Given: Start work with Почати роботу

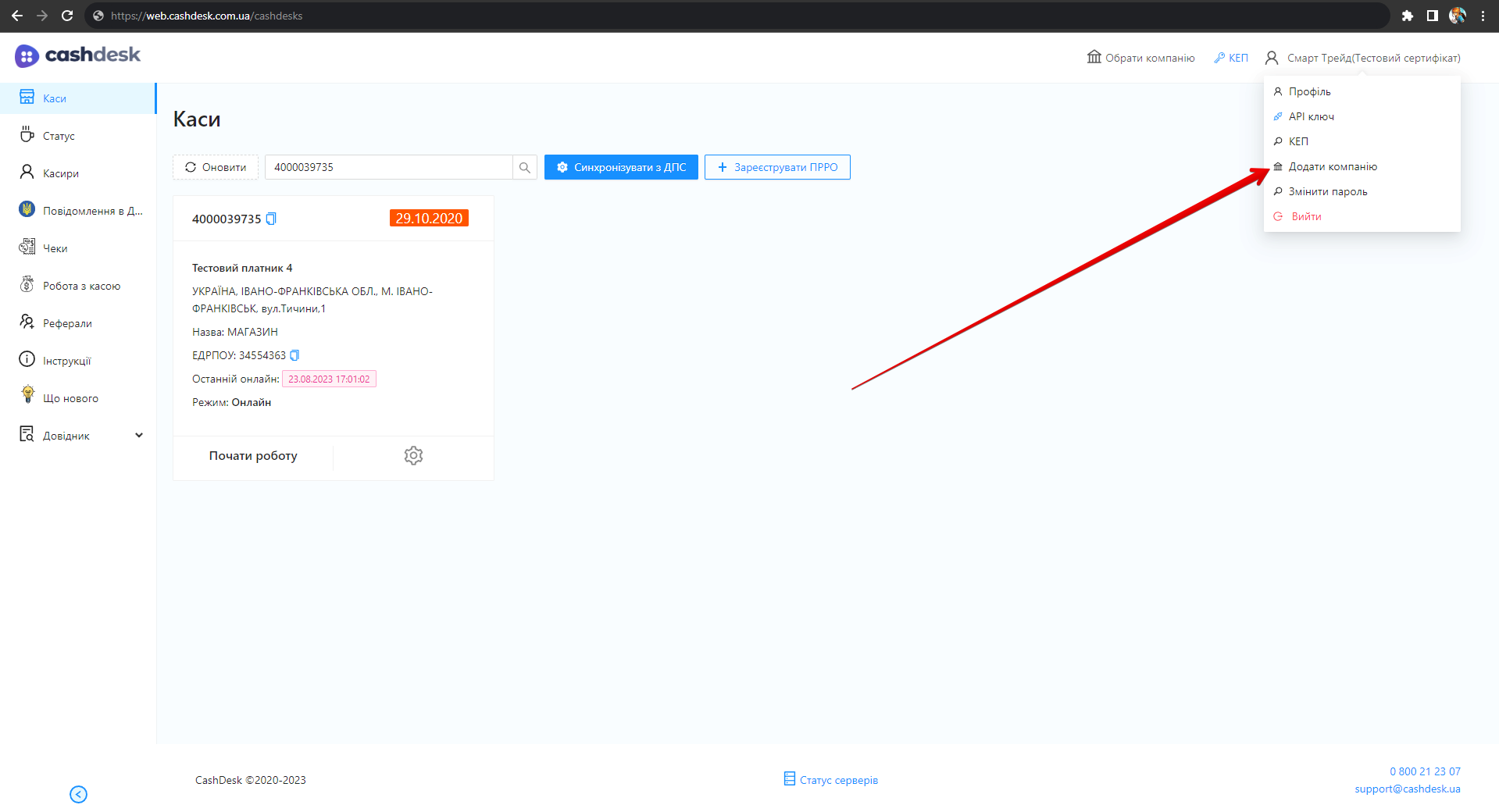Looking at the screenshot, I should pyautogui.click(x=253, y=456).
